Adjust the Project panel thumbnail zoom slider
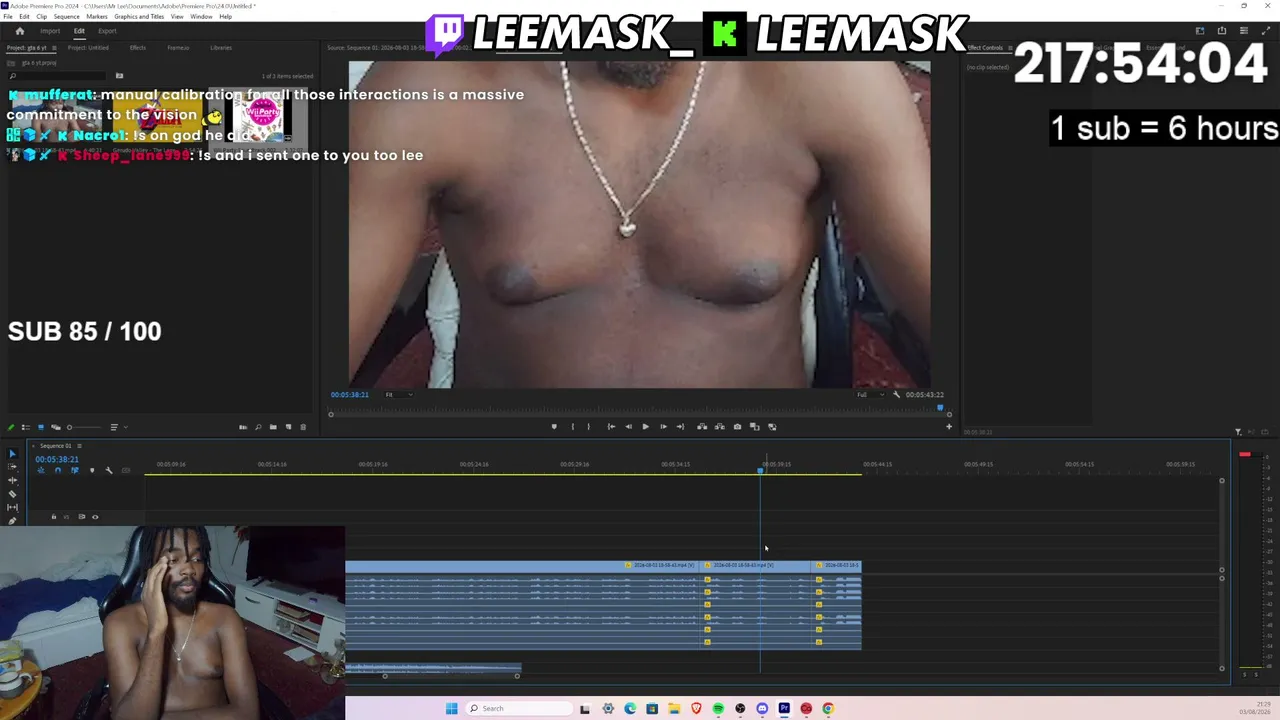 pyautogui.click(x=83, y=427)
